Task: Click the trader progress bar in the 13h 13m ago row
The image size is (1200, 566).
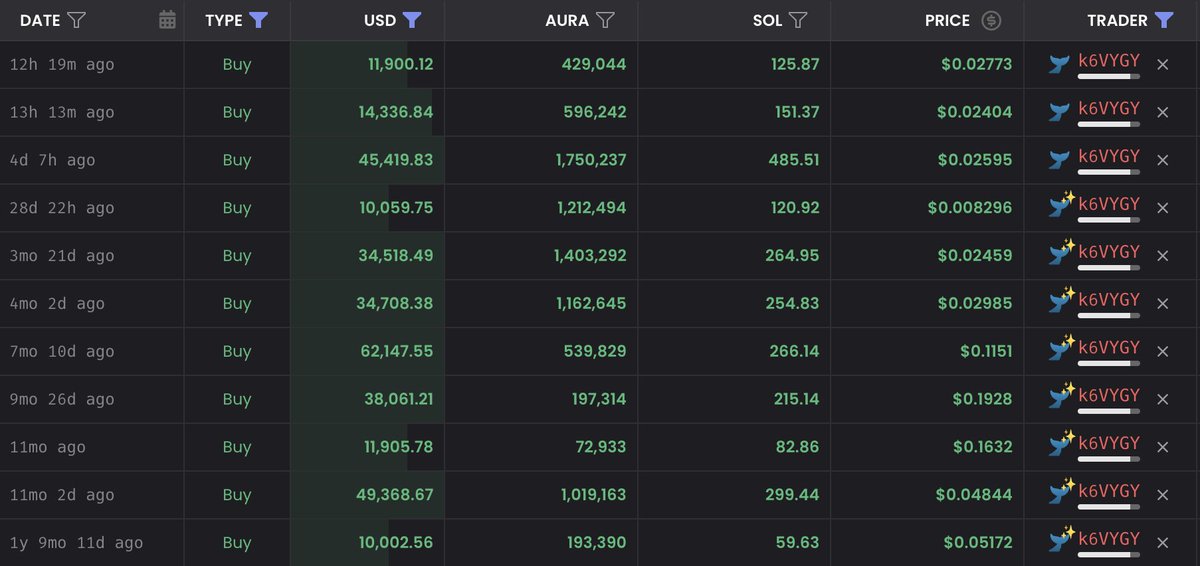Action: coord(1109,124)
